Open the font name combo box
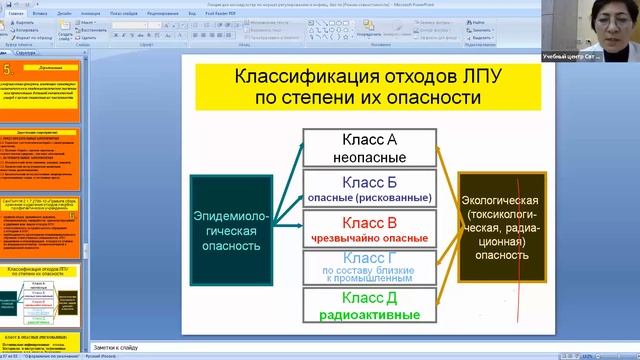Image resolution: width=640 pixels, height=360 pixels. point(129,25)
